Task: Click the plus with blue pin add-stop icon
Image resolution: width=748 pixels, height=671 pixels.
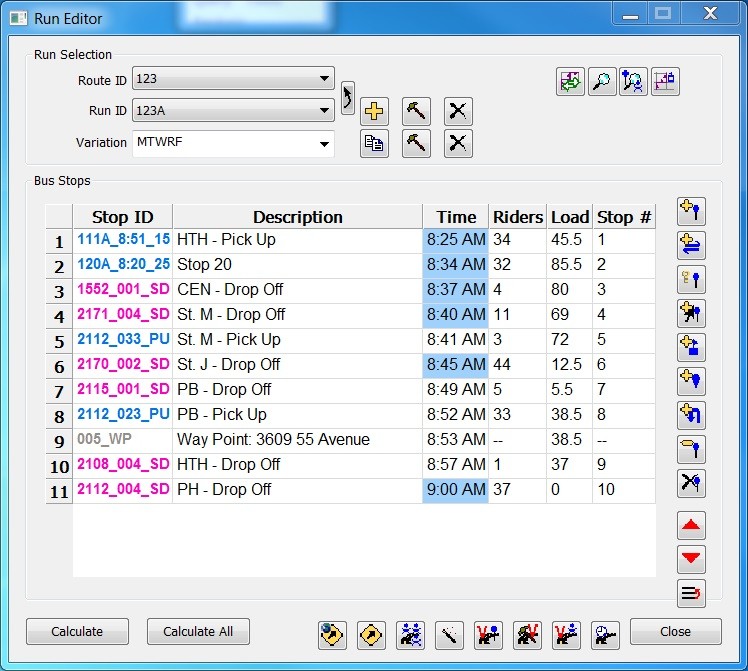Action: click(x=691, y=211)
